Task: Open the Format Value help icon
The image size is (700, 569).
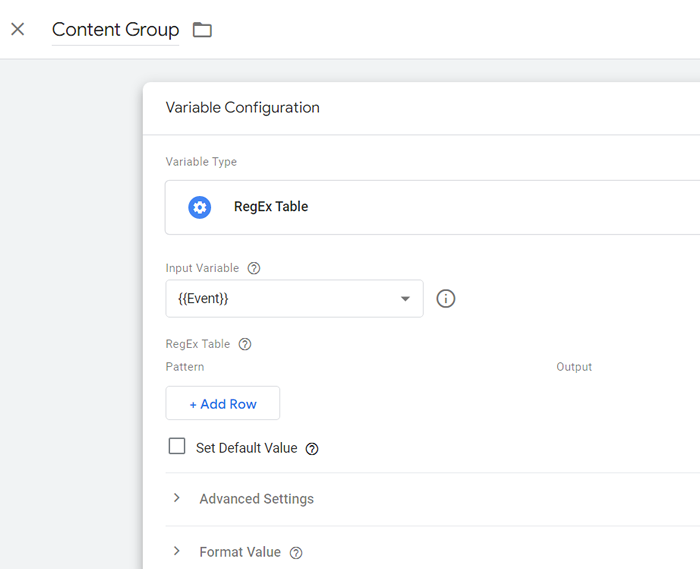Action: [x=296, y=553]
